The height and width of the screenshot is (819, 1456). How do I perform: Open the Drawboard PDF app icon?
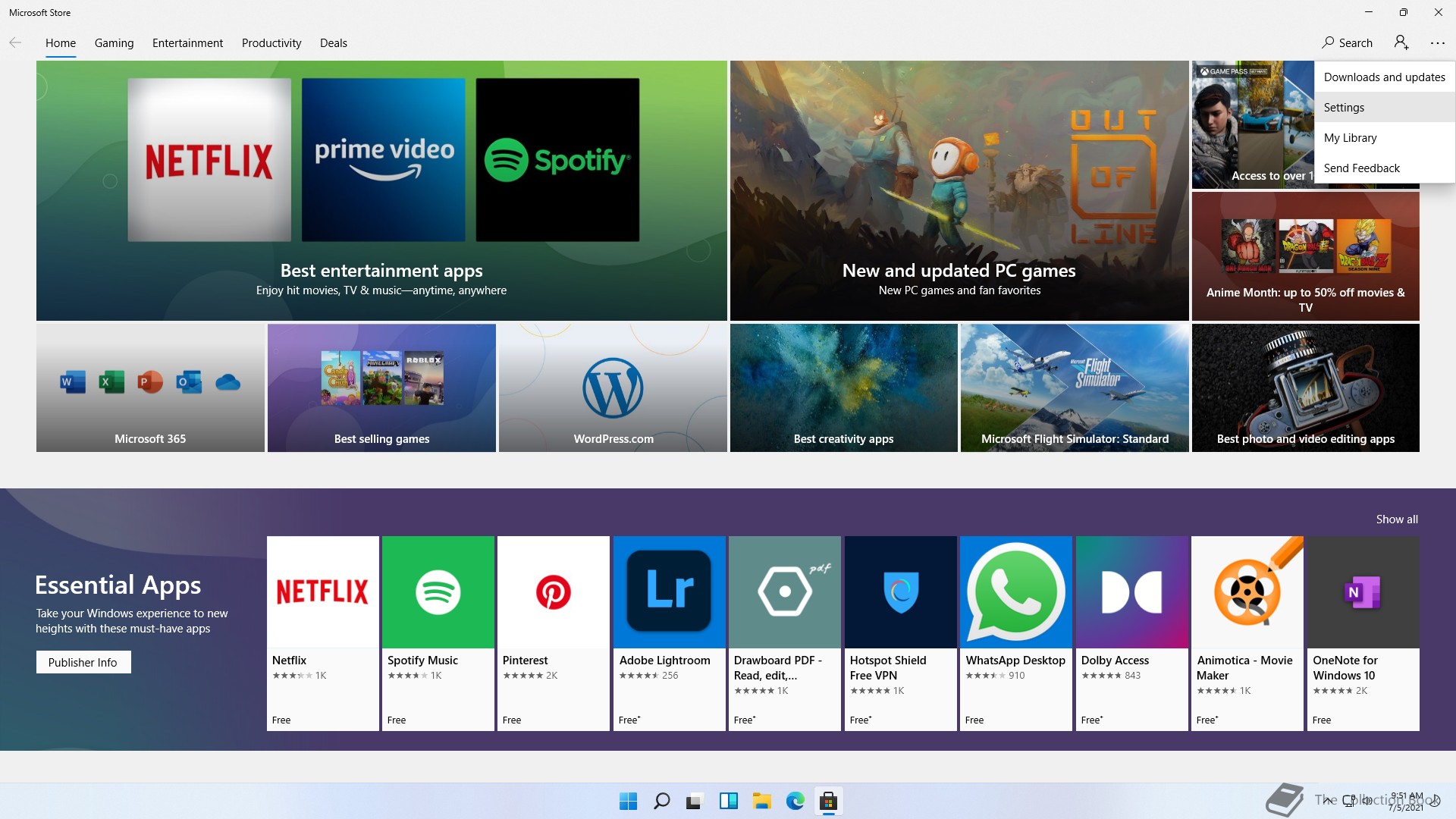[x=785, y=592]
